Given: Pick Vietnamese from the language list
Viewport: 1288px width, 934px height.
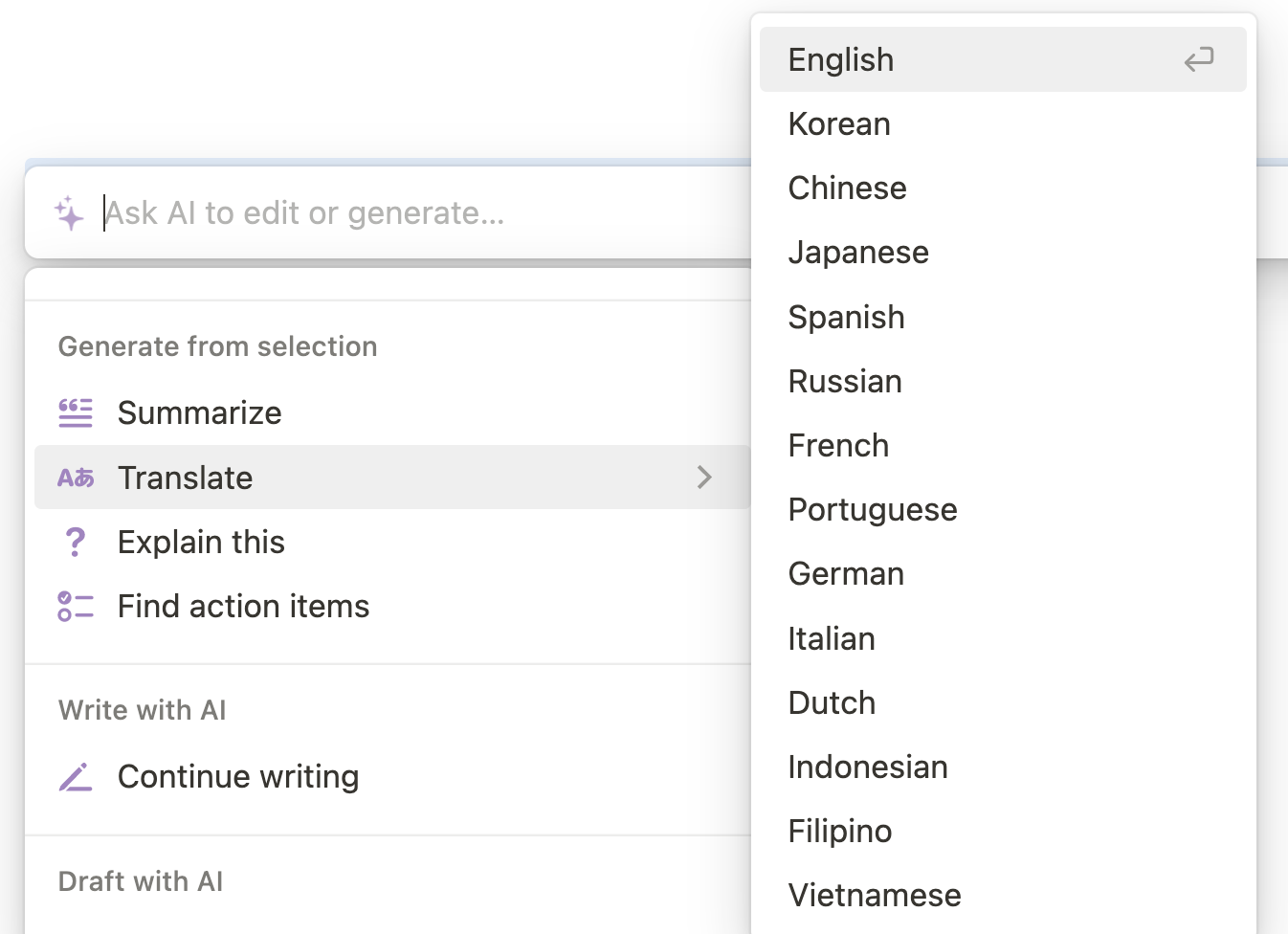Looking at the screenshot, I should (875, 895).
